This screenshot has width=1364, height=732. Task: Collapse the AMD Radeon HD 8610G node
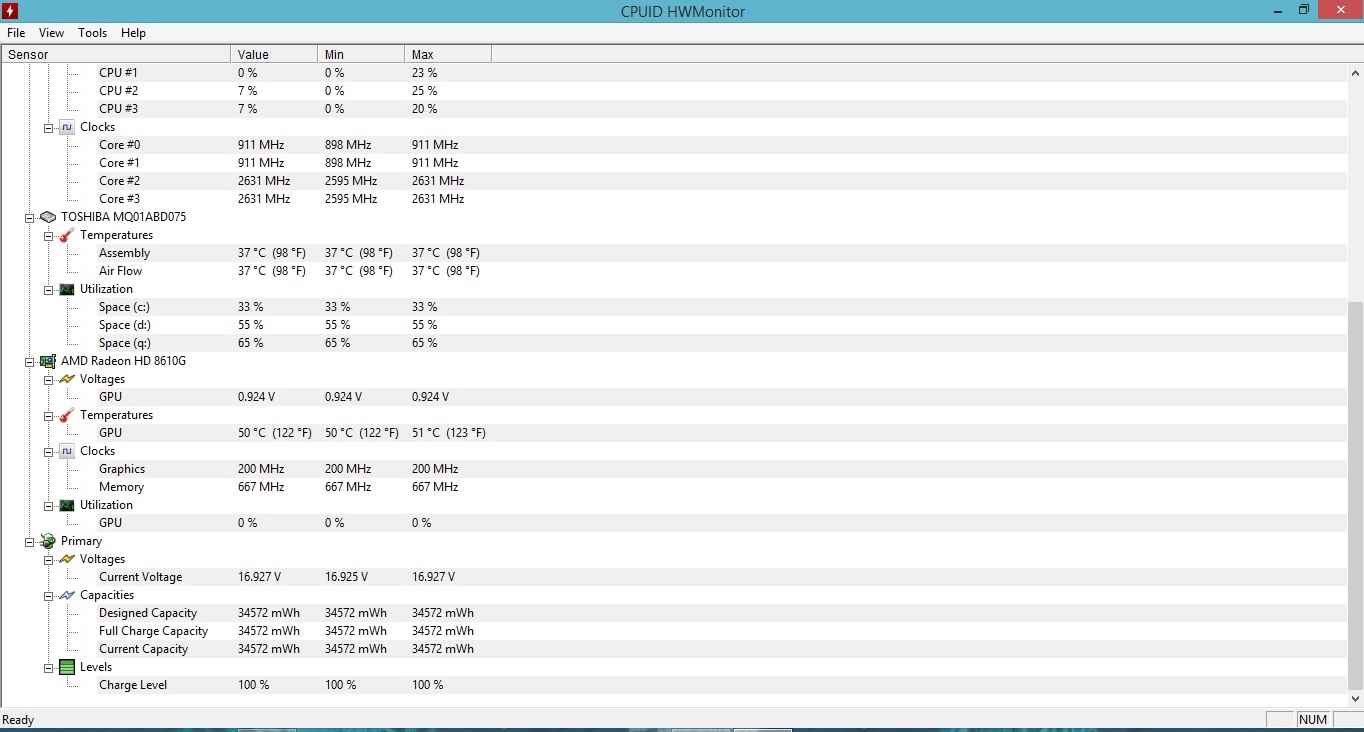[x=30, y=361]
